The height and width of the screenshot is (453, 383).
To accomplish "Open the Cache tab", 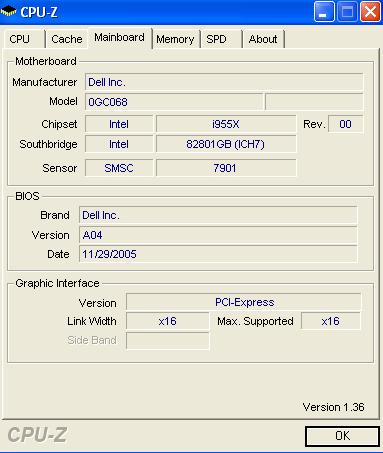I will pyautogui.click(x=67, y=39).
